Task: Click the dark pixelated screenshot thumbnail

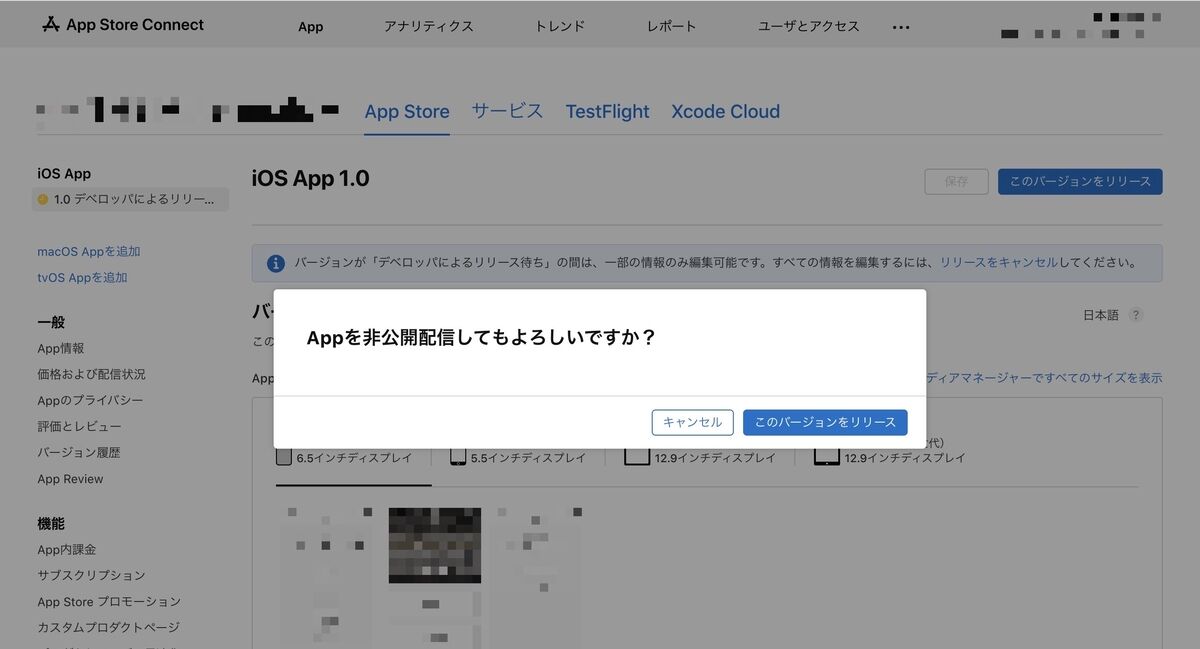Action: pyautogui.click(x=435, y=545)
